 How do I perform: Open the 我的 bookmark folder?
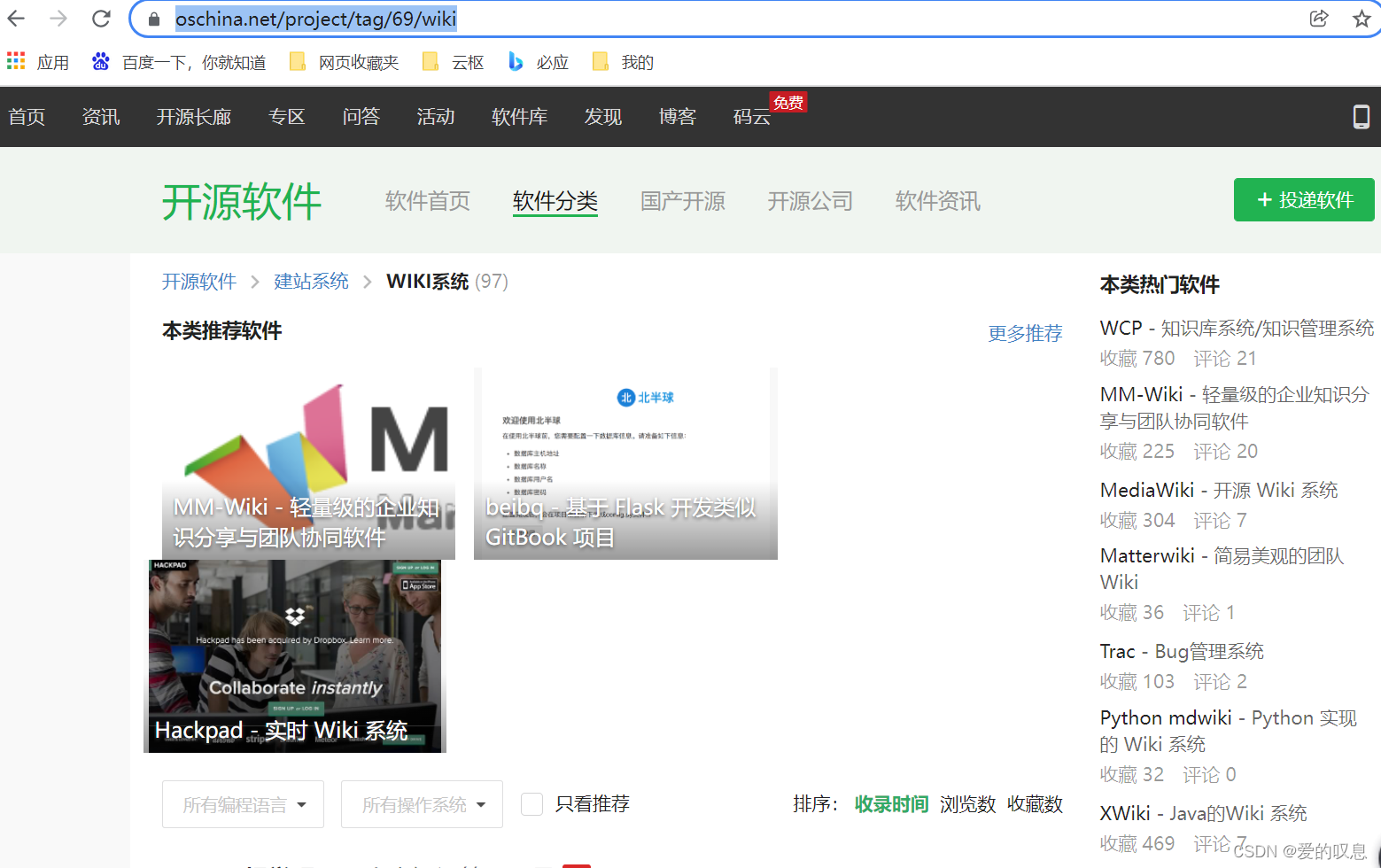click(x=623, y=62)
